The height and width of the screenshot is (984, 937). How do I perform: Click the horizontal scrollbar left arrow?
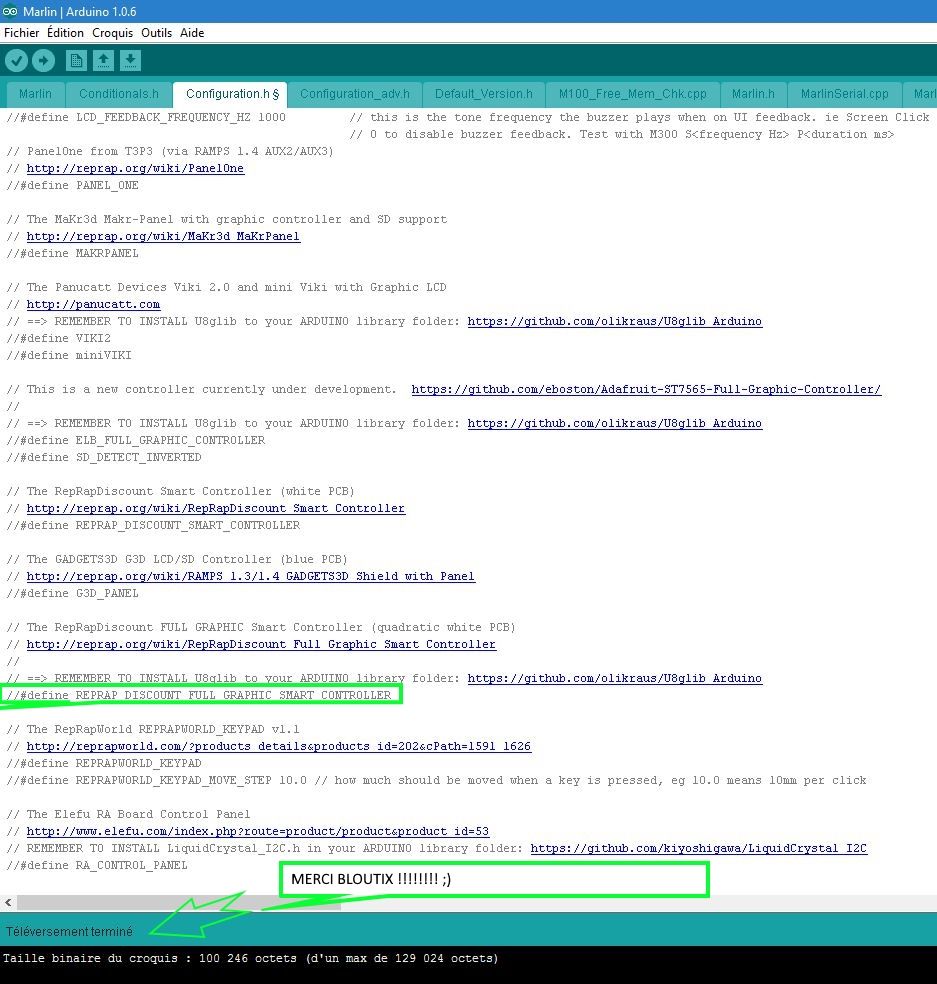click(x=8, y=902)
